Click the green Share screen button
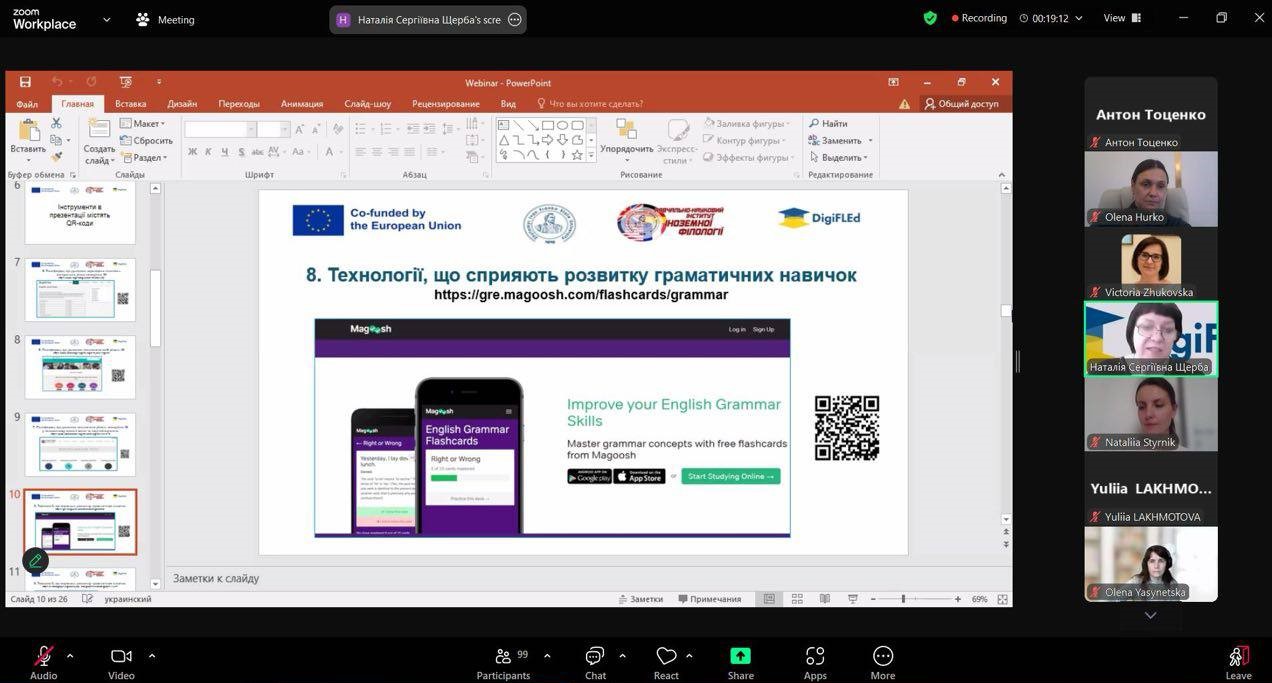 click(740, 663)
